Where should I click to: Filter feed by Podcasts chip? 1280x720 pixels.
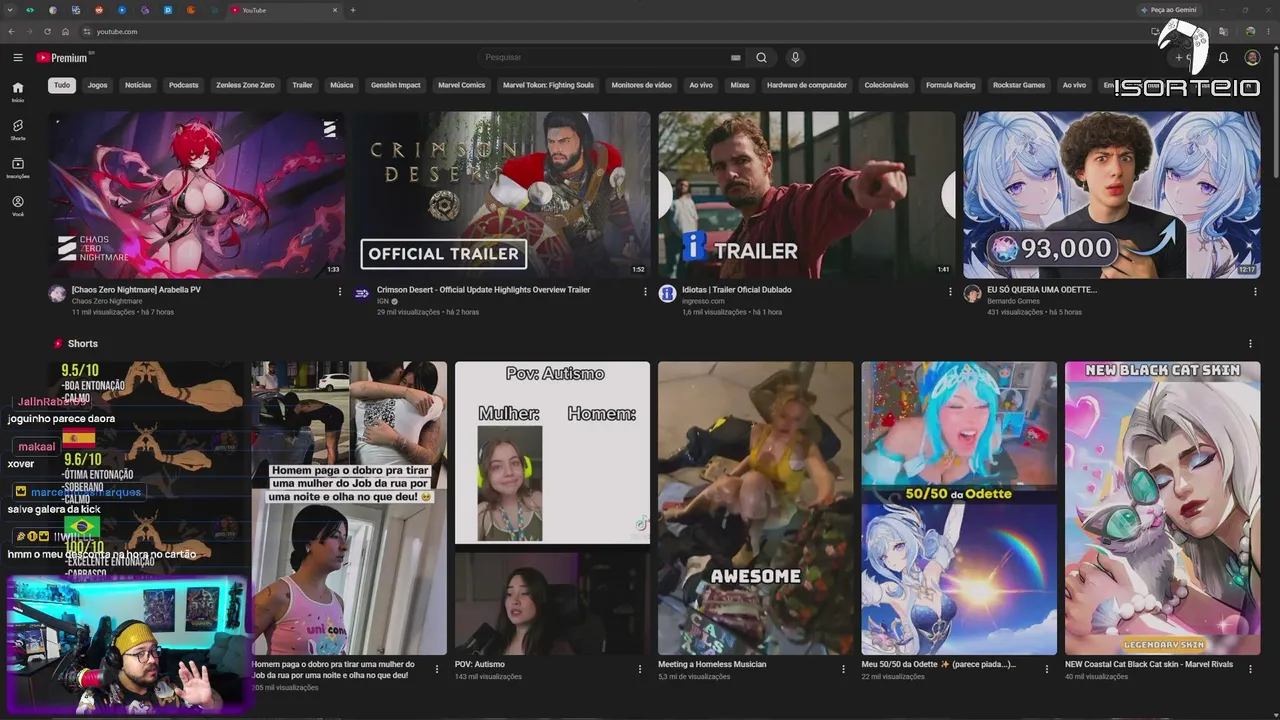[184, 85]
